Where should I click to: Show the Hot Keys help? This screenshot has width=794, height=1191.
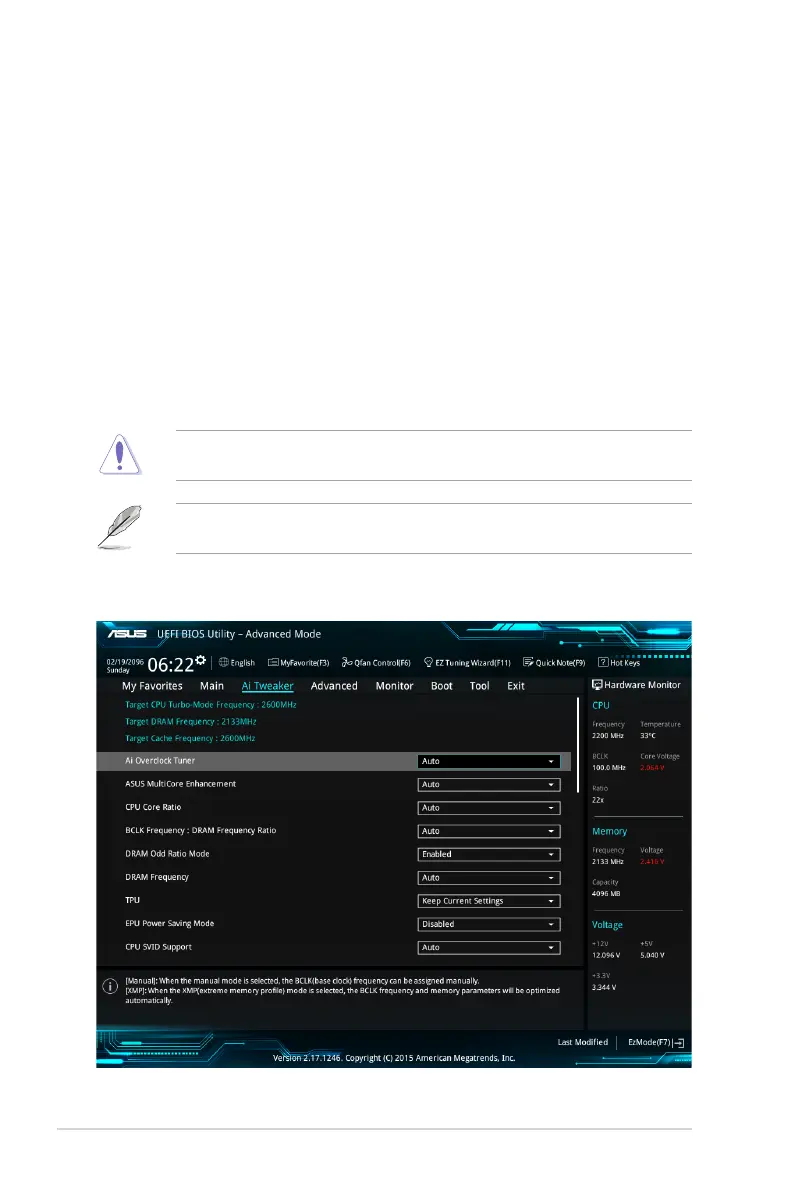point(619,663)
